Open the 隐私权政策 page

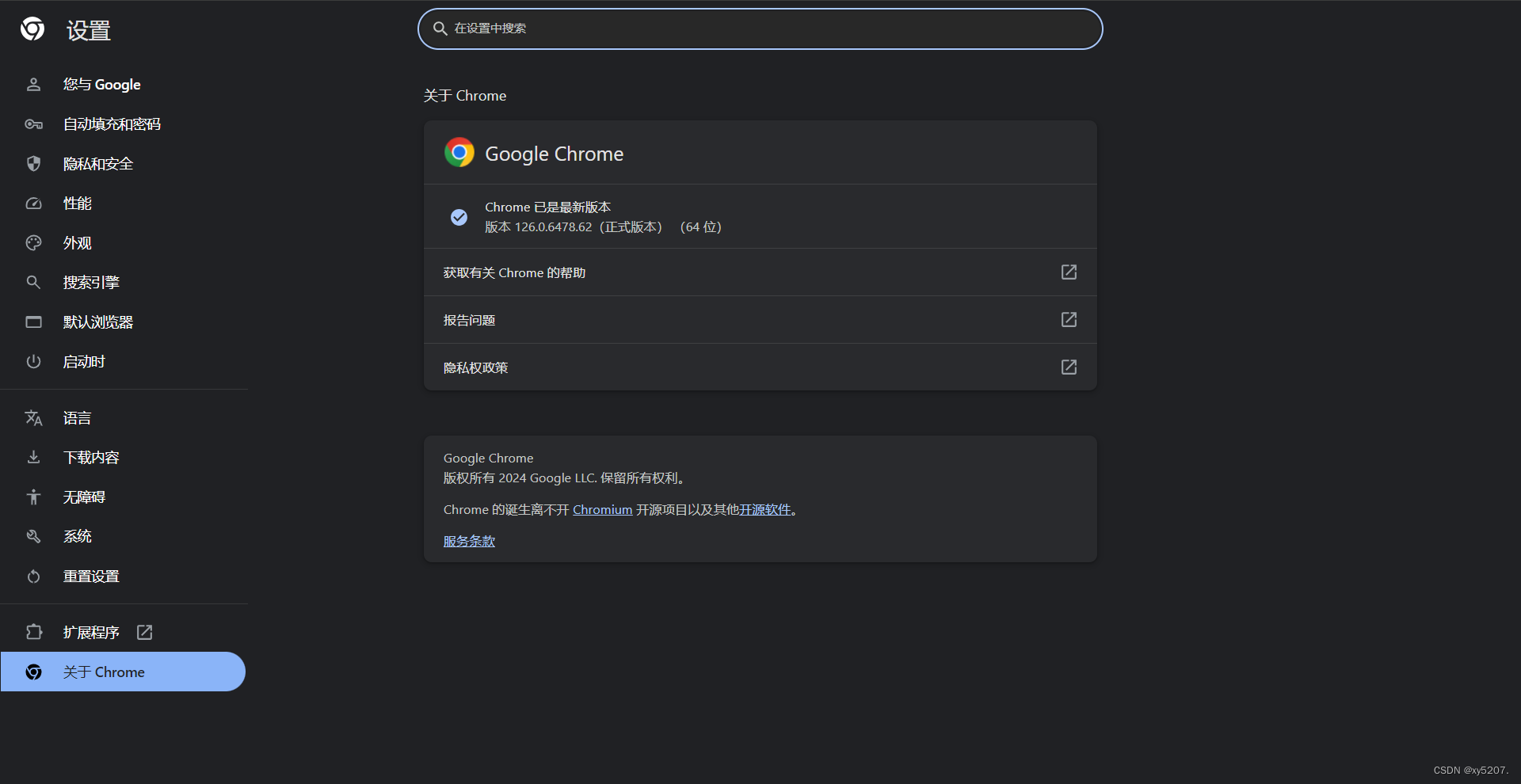pyautogui.click(x=1068, y=367)
